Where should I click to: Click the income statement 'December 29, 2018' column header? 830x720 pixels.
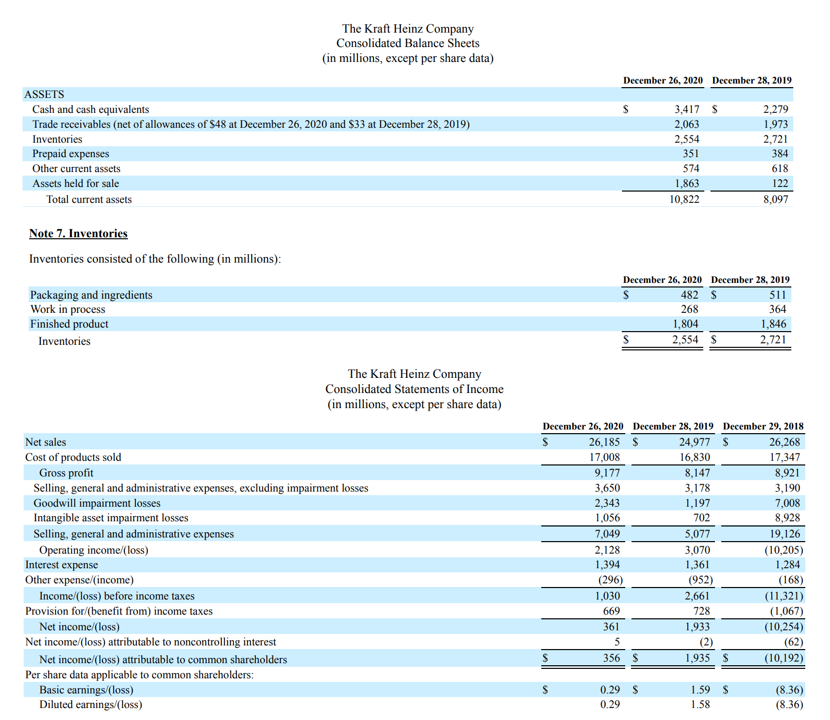(763, 426)
